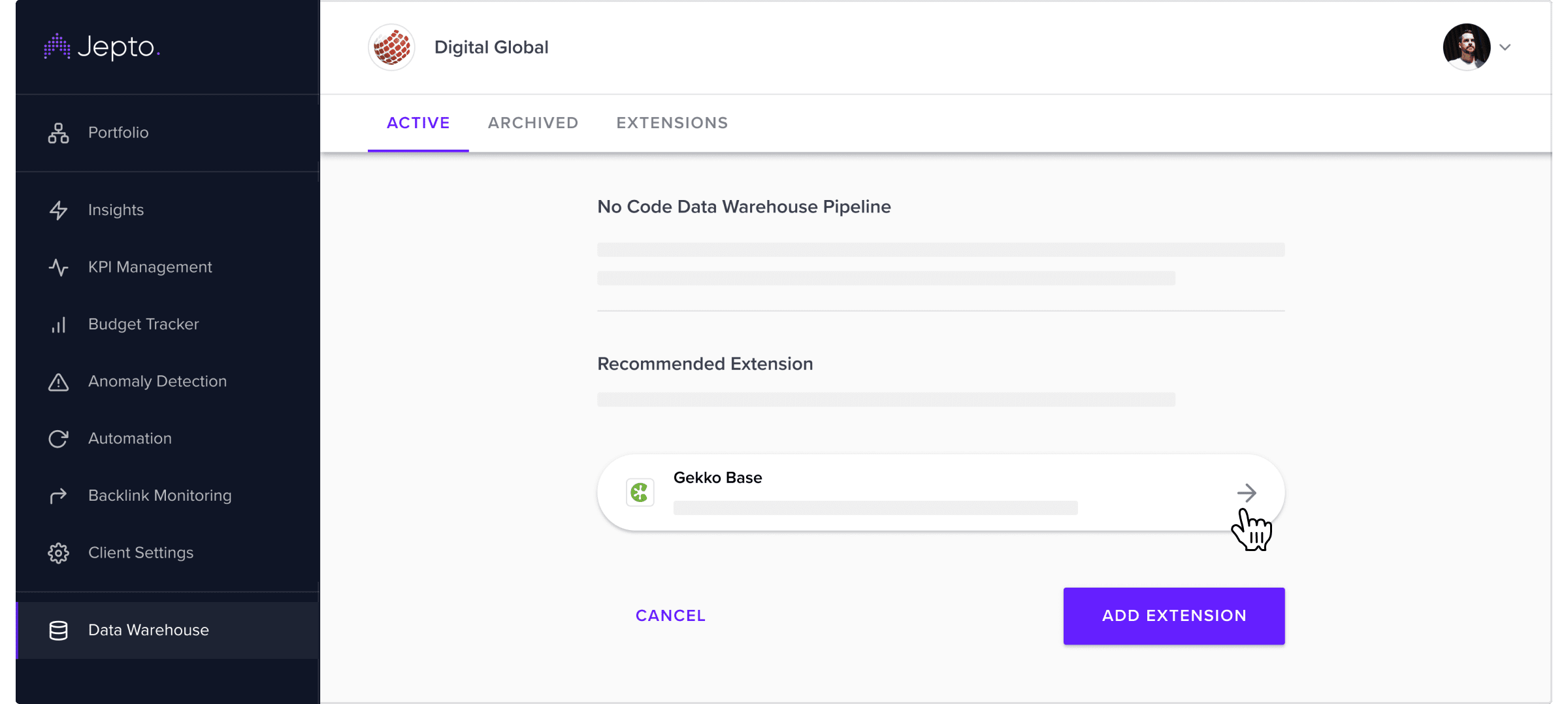Click the Add Extension button
This screenshot has height=704, width=1568.
(1174, 616)
